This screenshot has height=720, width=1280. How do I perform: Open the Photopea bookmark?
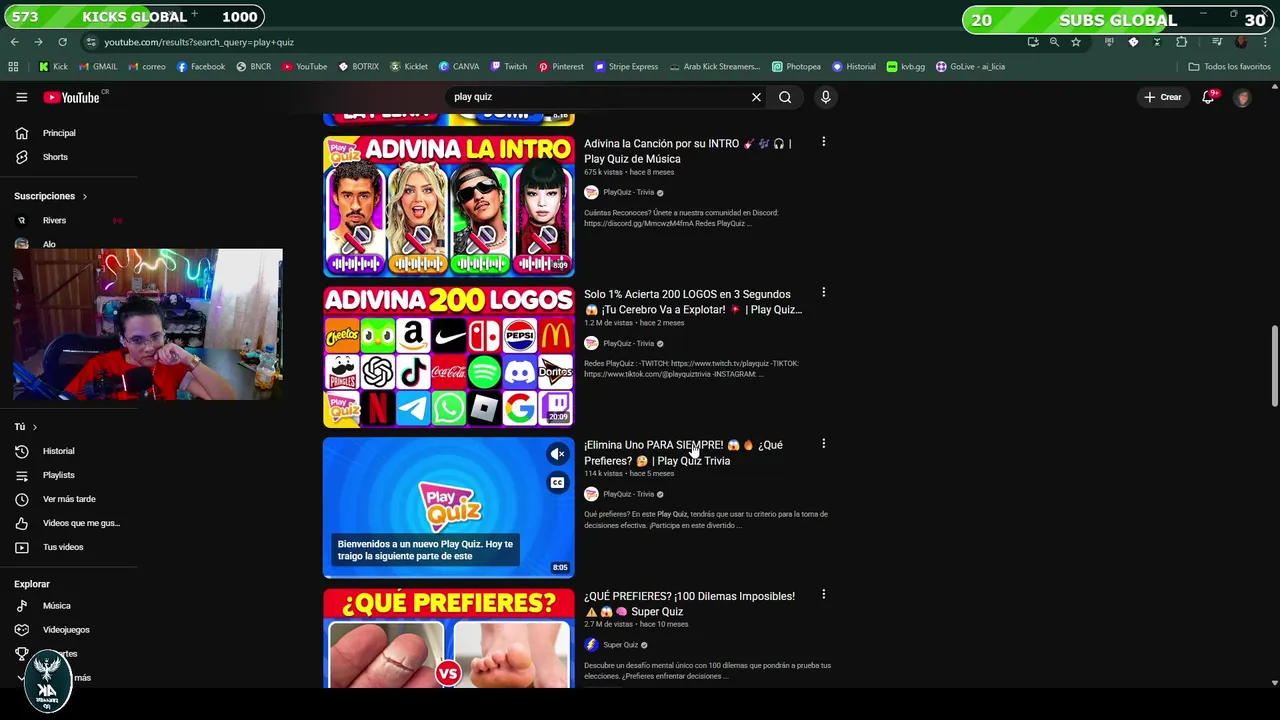tap(797, 67)
